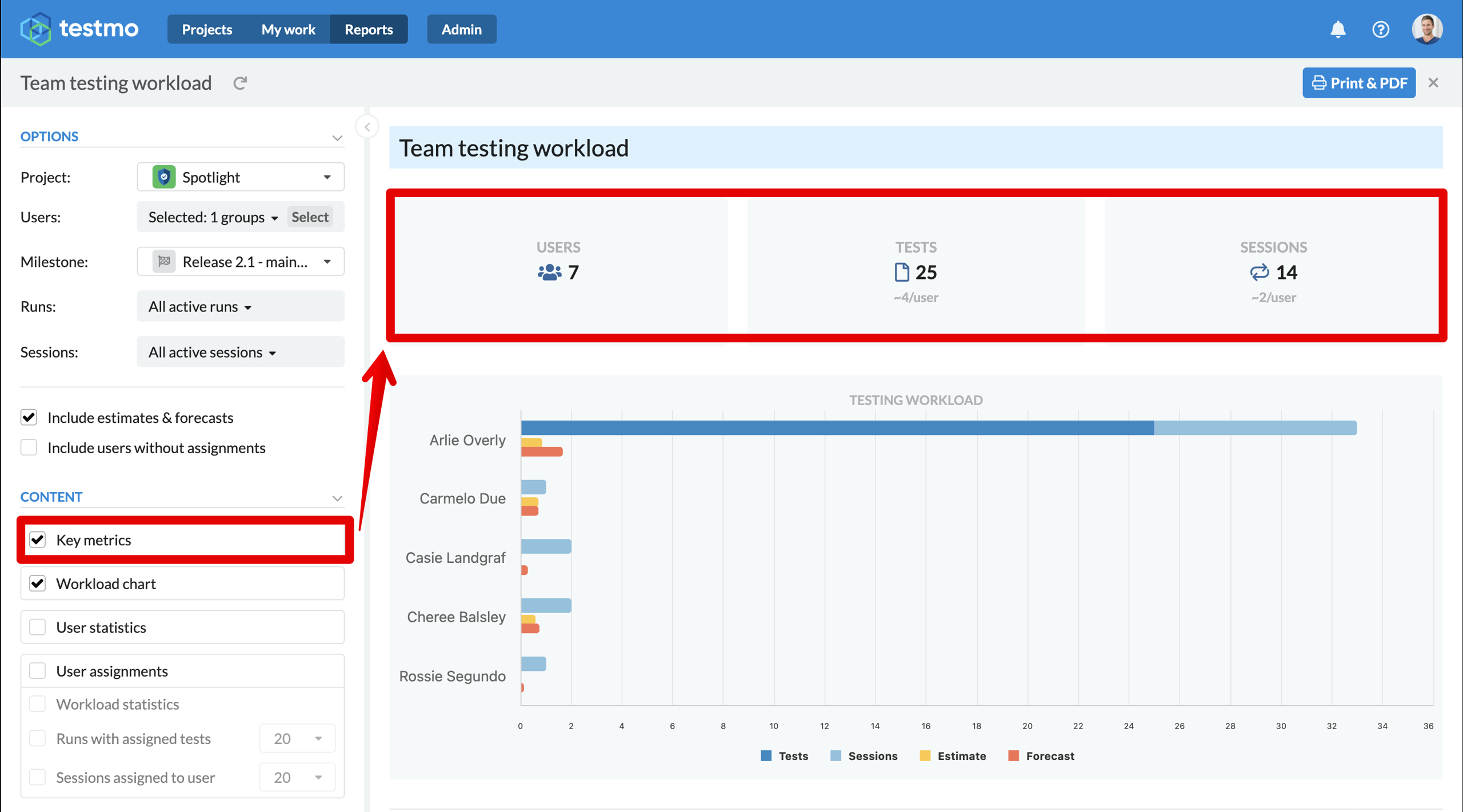The image size is (1463, 812).
Task: Click the sessions loop icon in key metrics
Action: click(x=1260, y=273)
